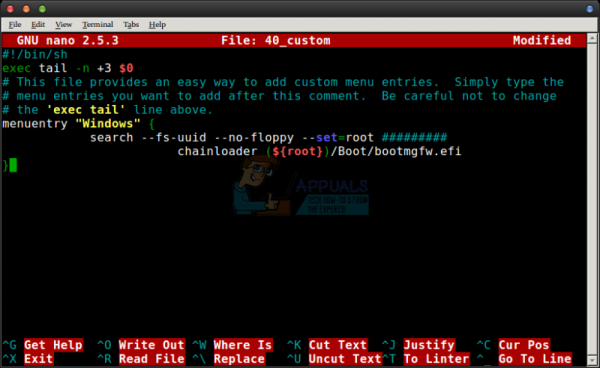Click the 'Exit' shortcut label
The width and height of the screenshot is (600, 368).
39,359
